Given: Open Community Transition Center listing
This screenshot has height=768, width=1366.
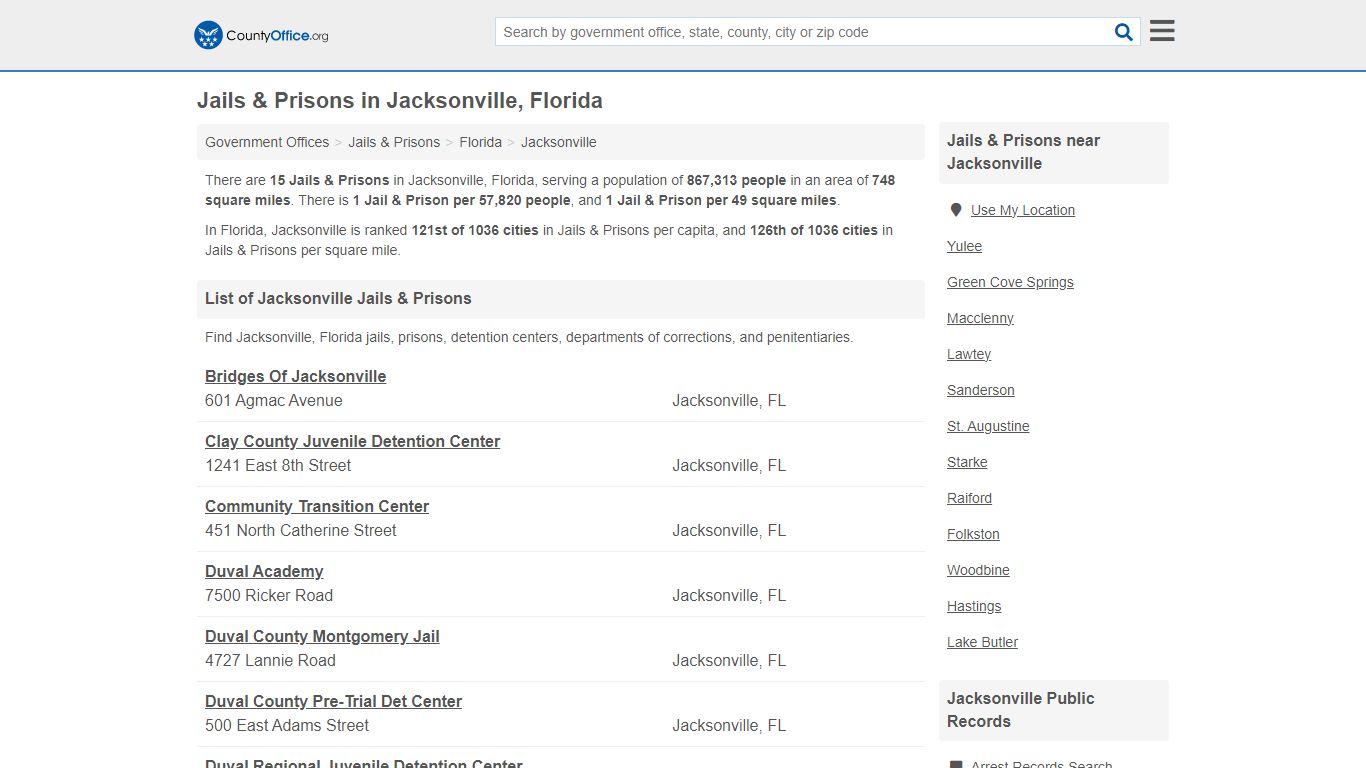Looking at the screenshot, I should 317,506.
